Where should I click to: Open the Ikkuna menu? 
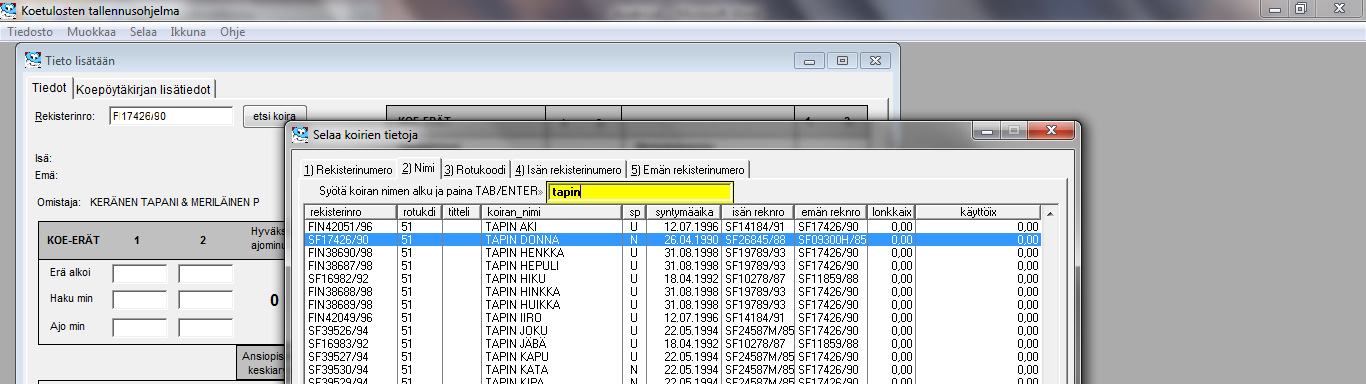click(x=188, y=32)
